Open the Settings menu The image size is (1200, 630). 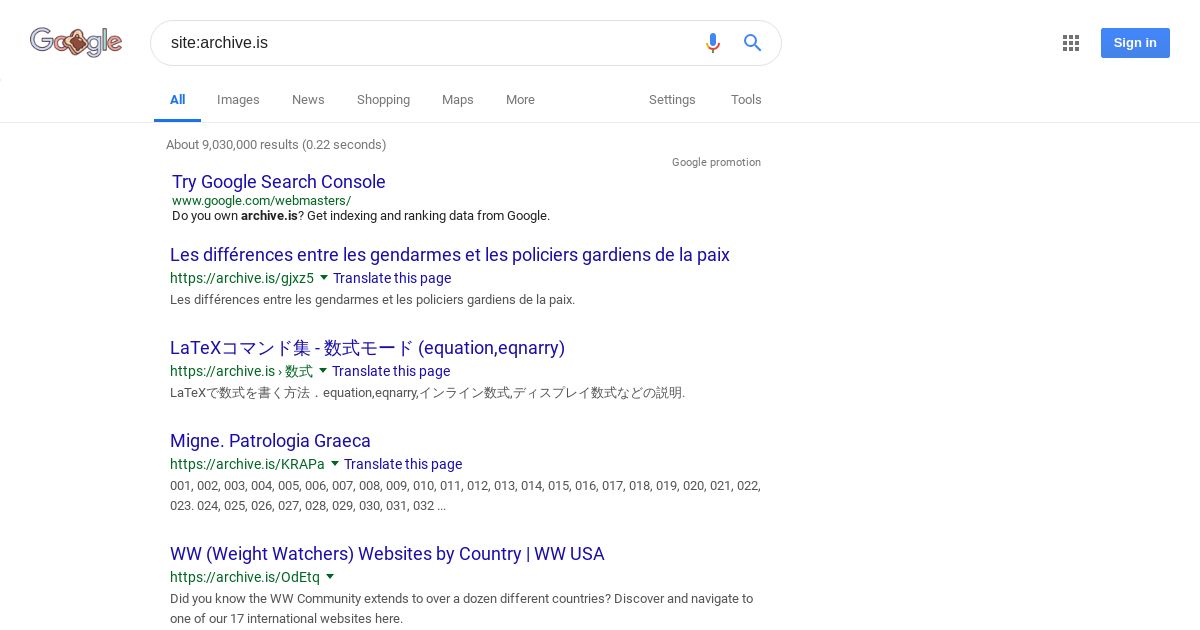tap(672, 100)
